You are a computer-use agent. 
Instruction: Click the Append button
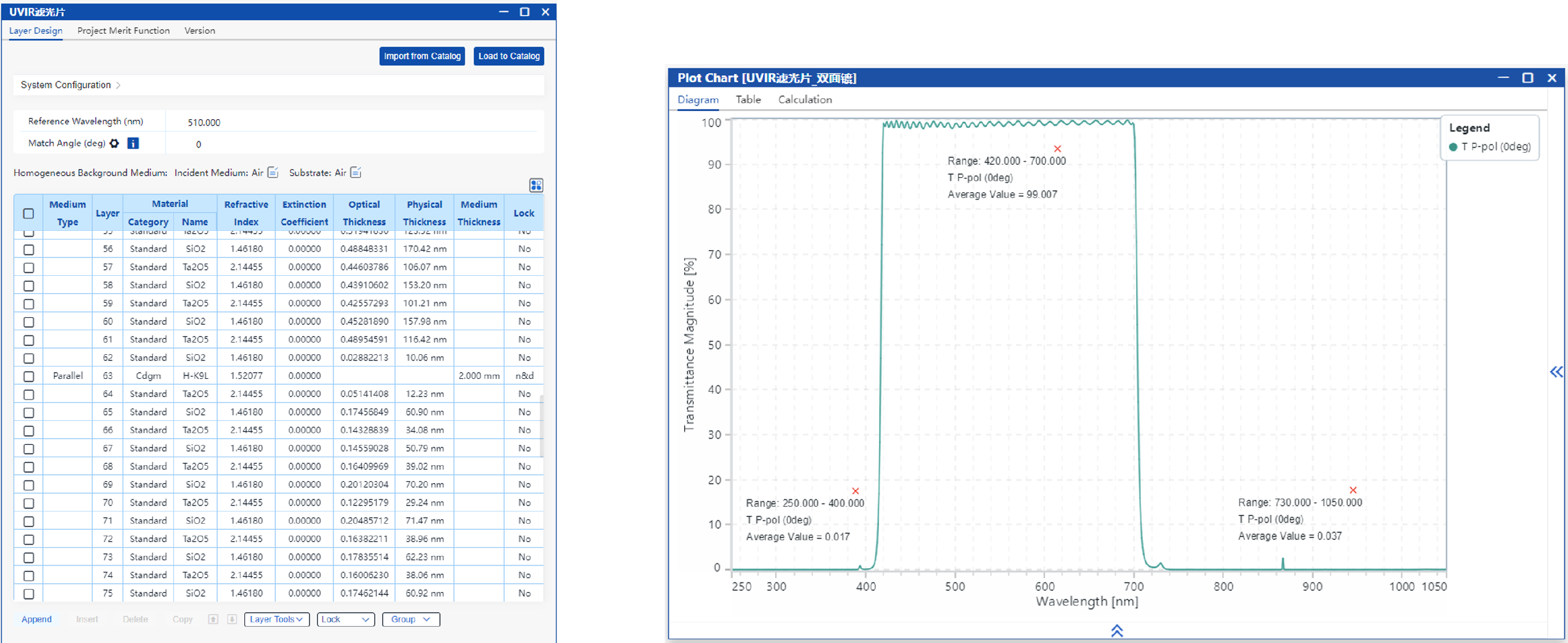click(x=37, y=619)
